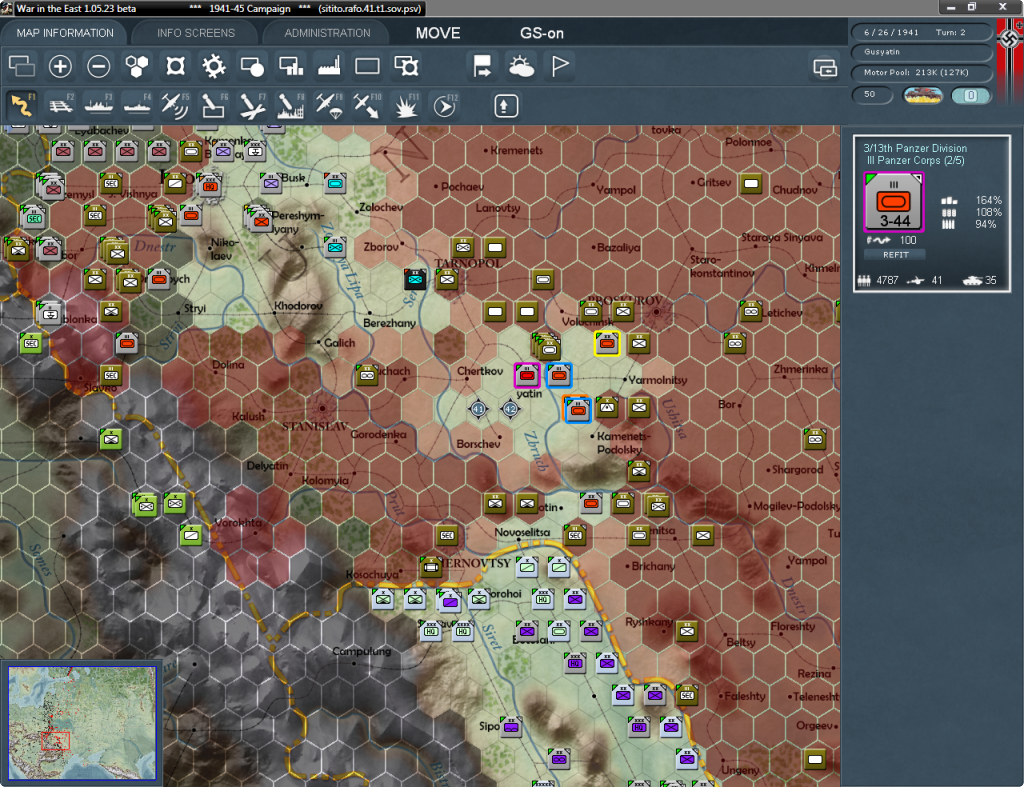Click the airbase marker numbered 42
The width and height of the screenshot is (1024, 787).
click(x=510, y=409)
